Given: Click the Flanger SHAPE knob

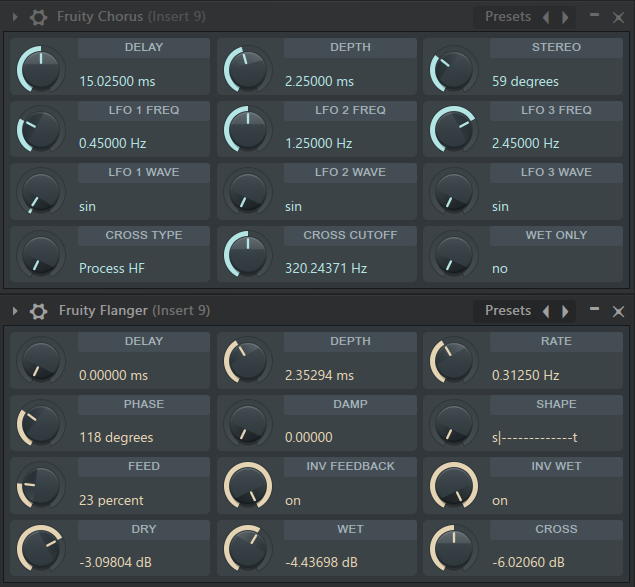Looking at the screenshot, I should click(453, 422).
